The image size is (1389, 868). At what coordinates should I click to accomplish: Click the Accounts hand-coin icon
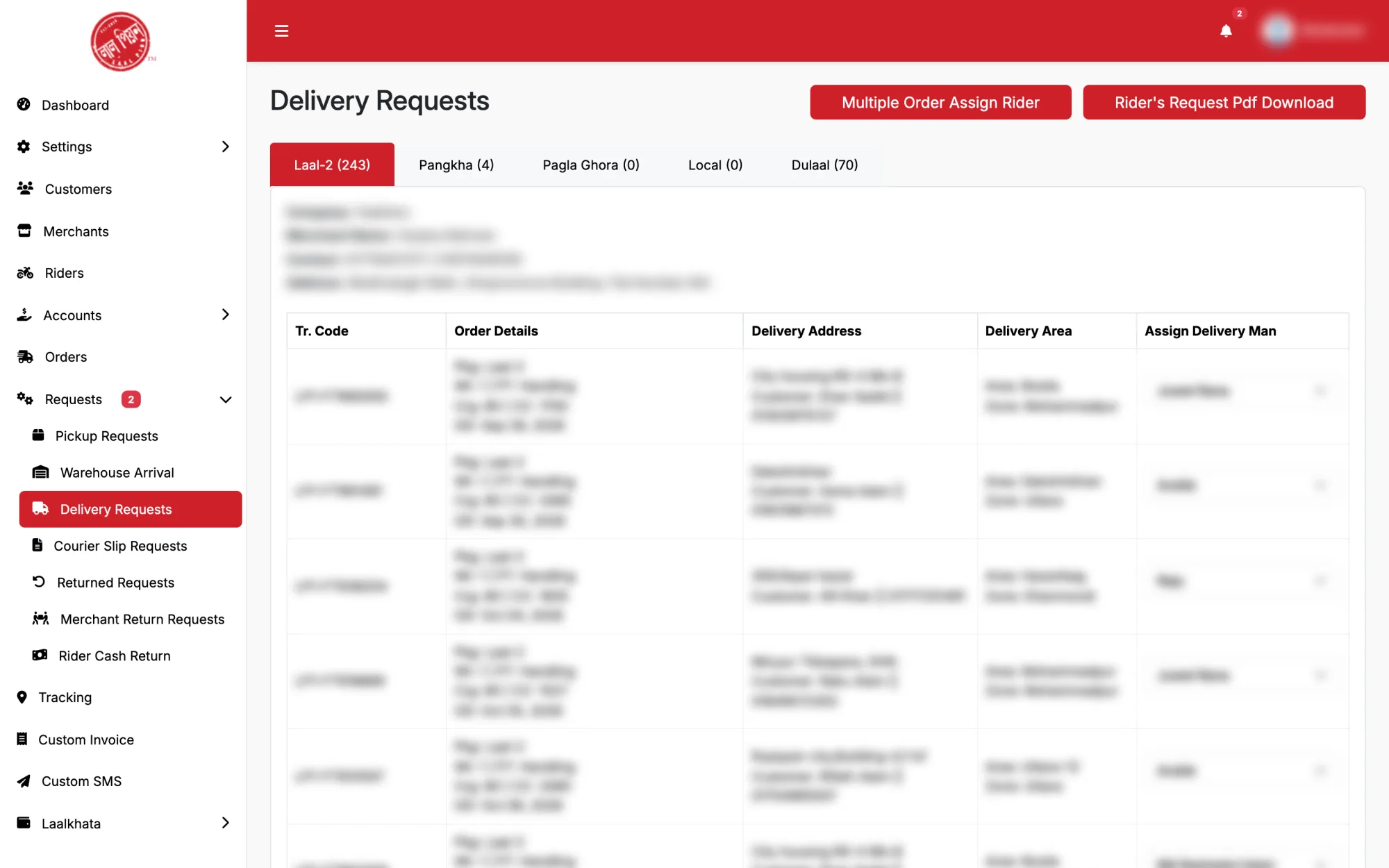tap(24, 315)
